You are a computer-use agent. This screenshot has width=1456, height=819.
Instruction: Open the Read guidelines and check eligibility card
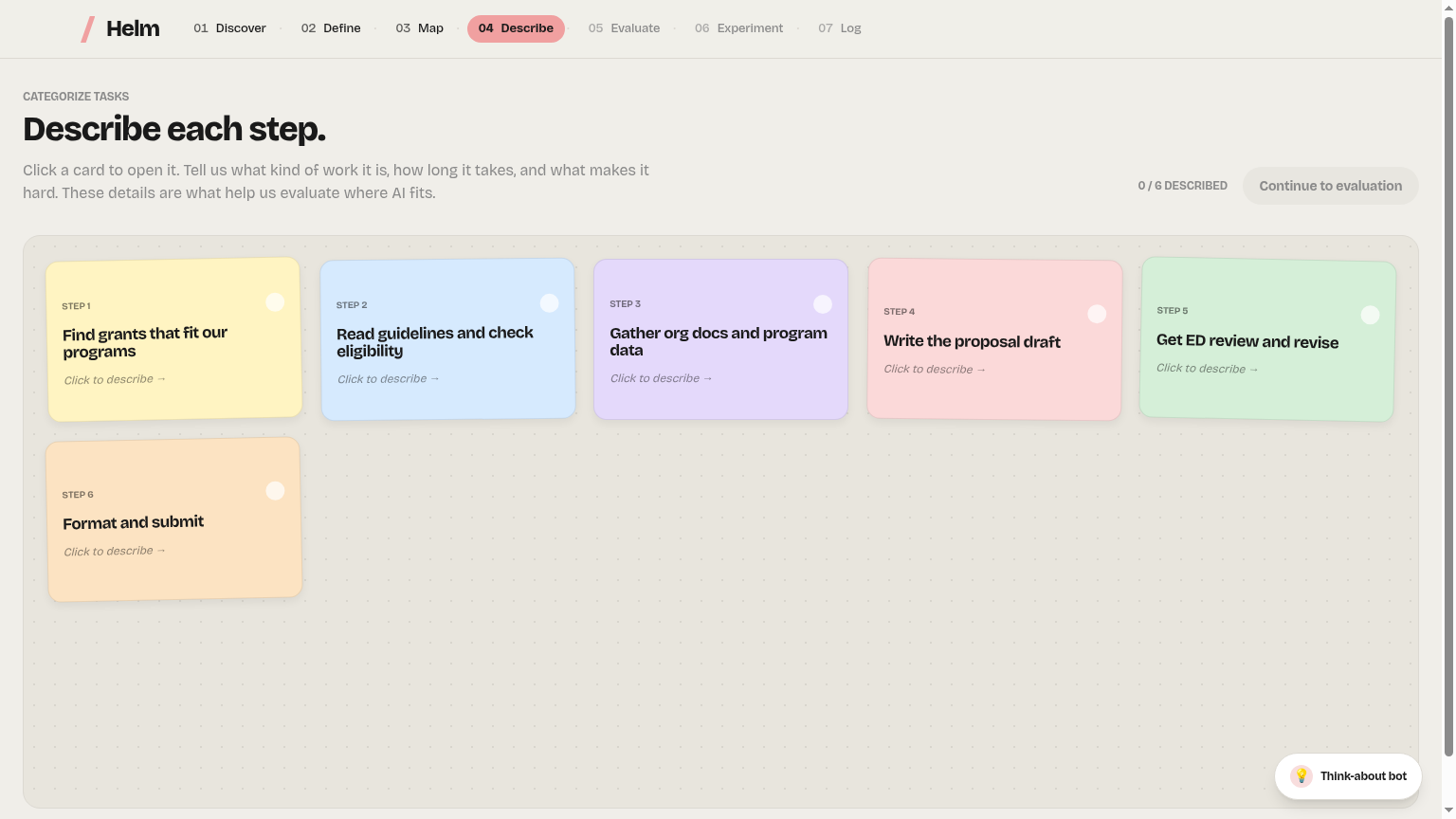coord(448,339)
